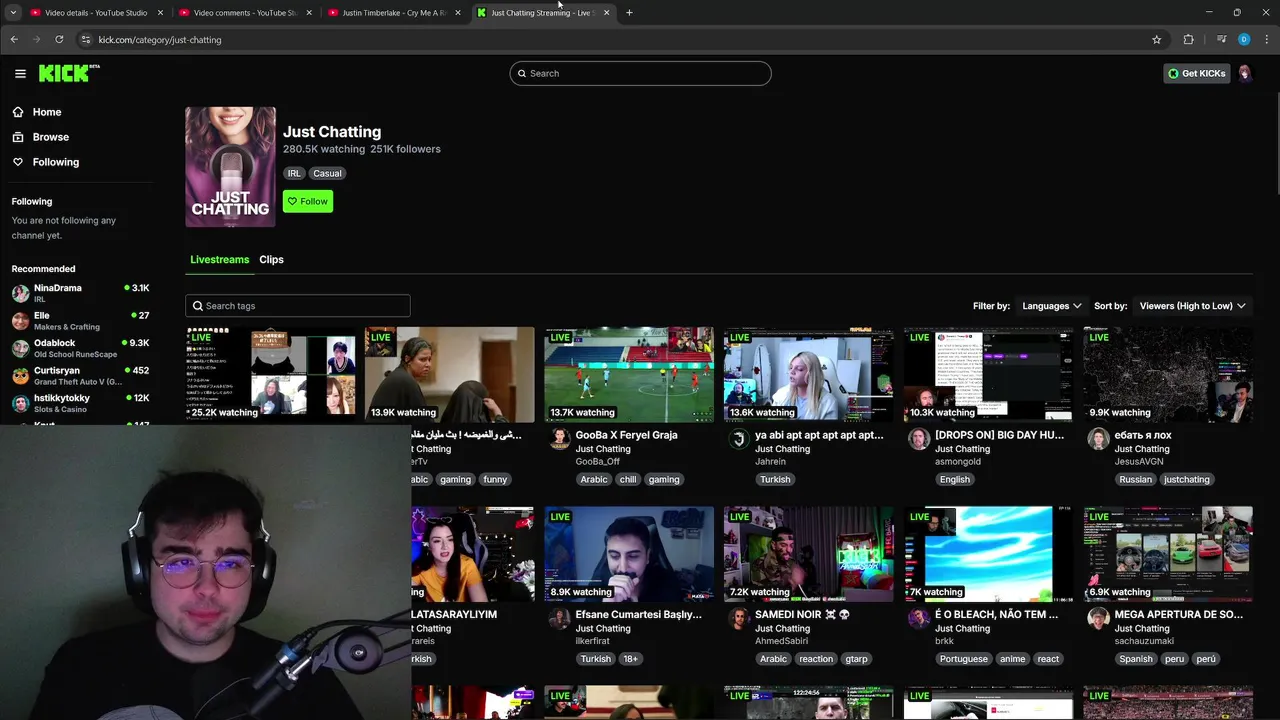The image size is (1280, 720).
Task: Click the justchatting tag under JesusAVGN
Action: click(x=1187, y=479)
